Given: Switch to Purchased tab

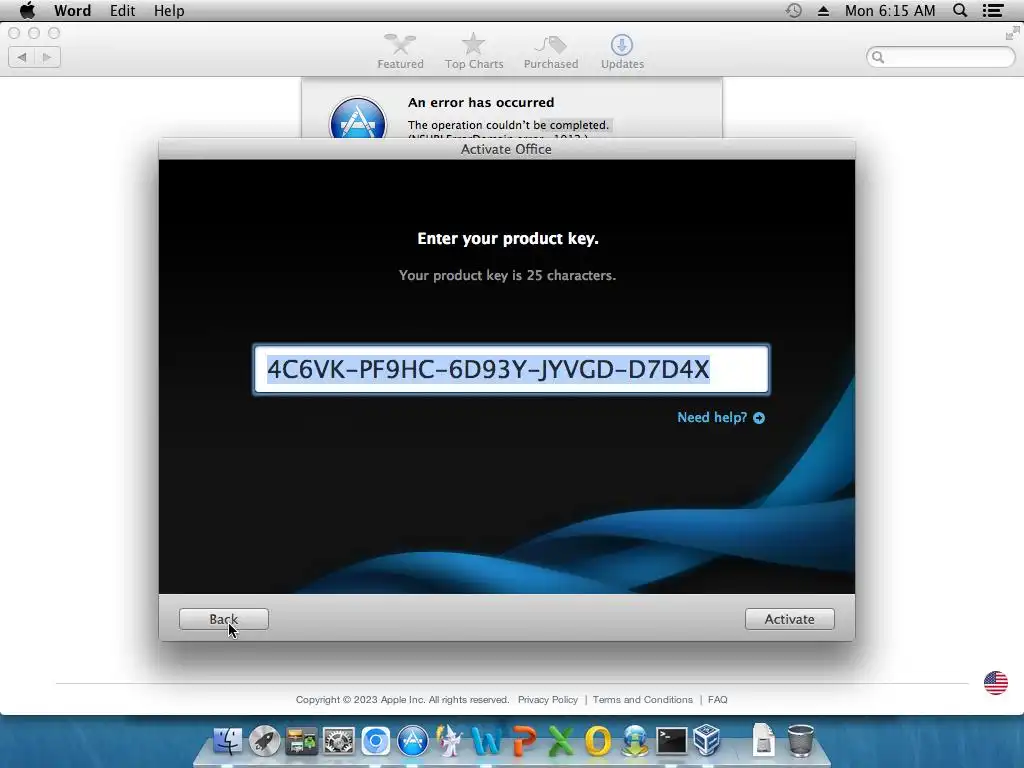Looking at the screenshot, I should tap(551, 51).
